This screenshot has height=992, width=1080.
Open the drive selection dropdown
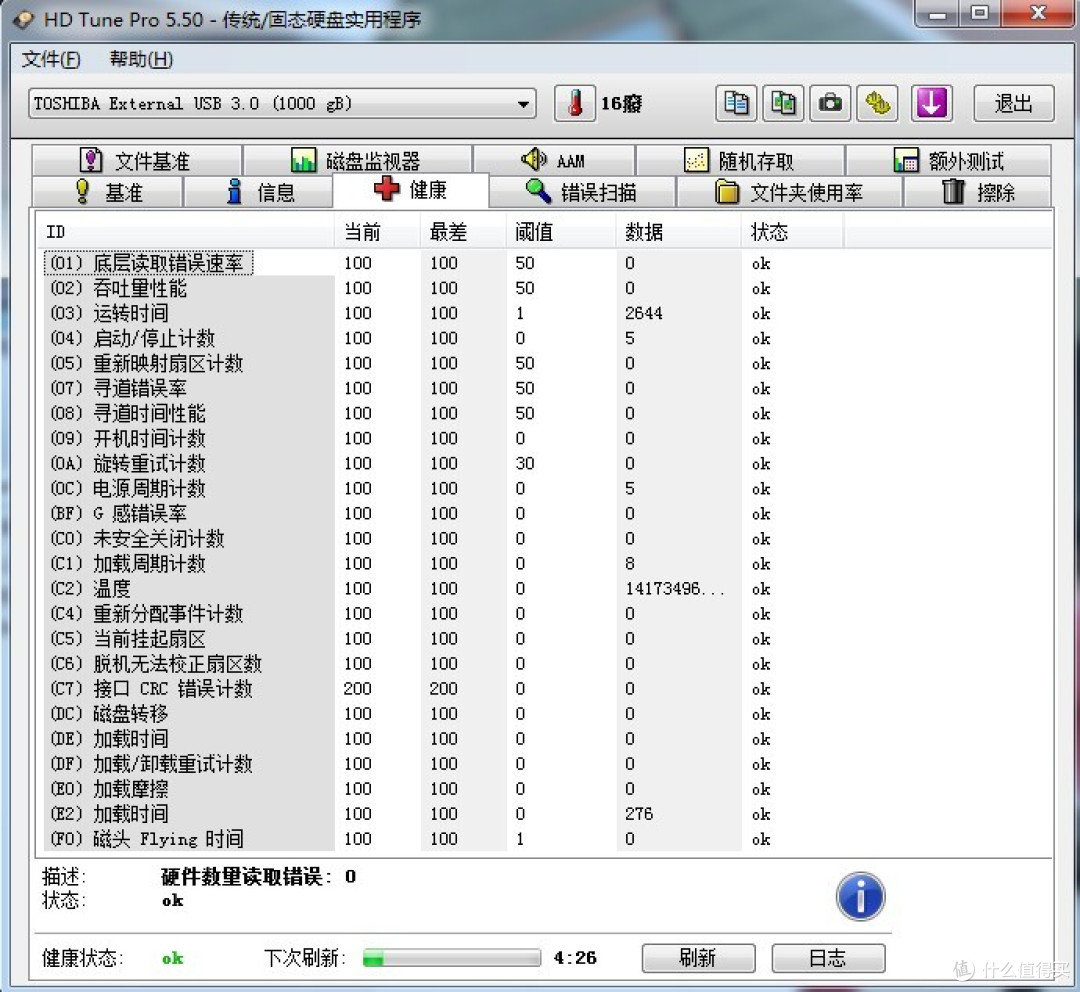282,104
